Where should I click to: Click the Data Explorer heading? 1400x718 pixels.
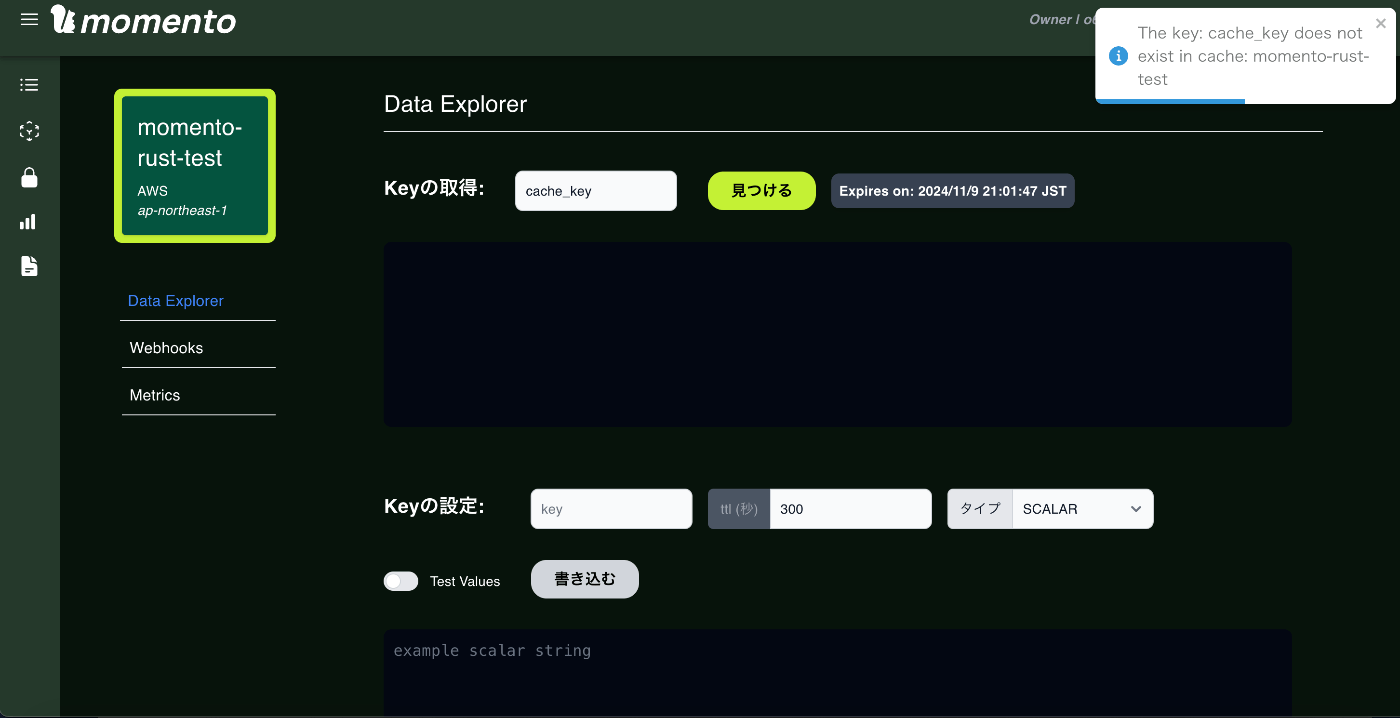pyautogui.click(x=455, y=104)
